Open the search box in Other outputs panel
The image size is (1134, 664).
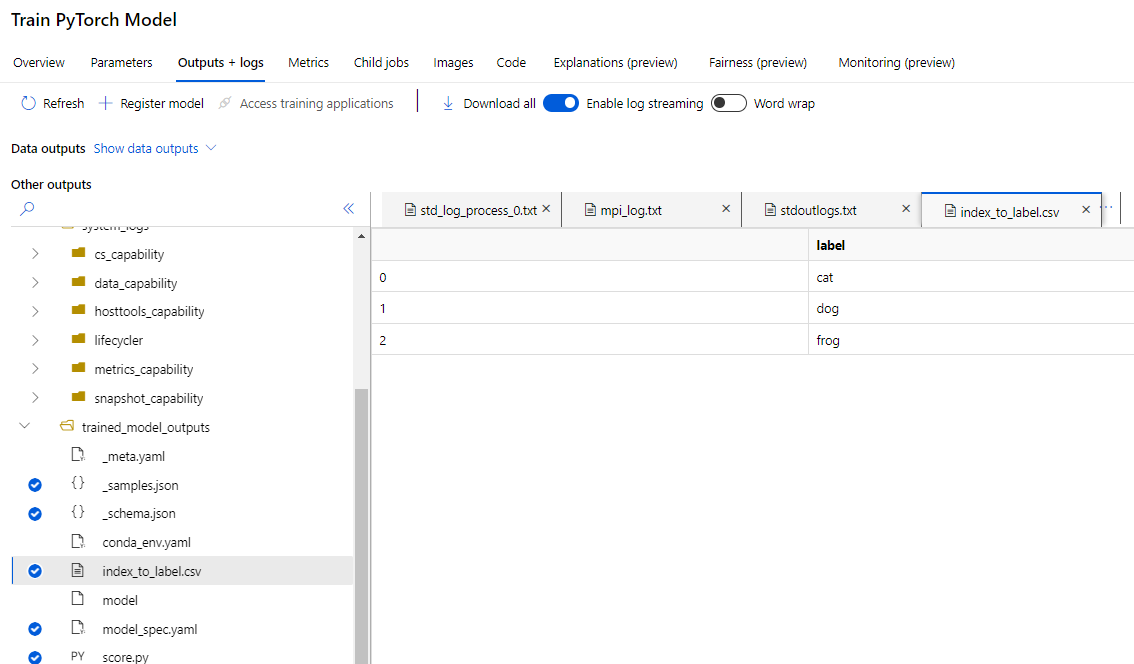pos(27,209)
